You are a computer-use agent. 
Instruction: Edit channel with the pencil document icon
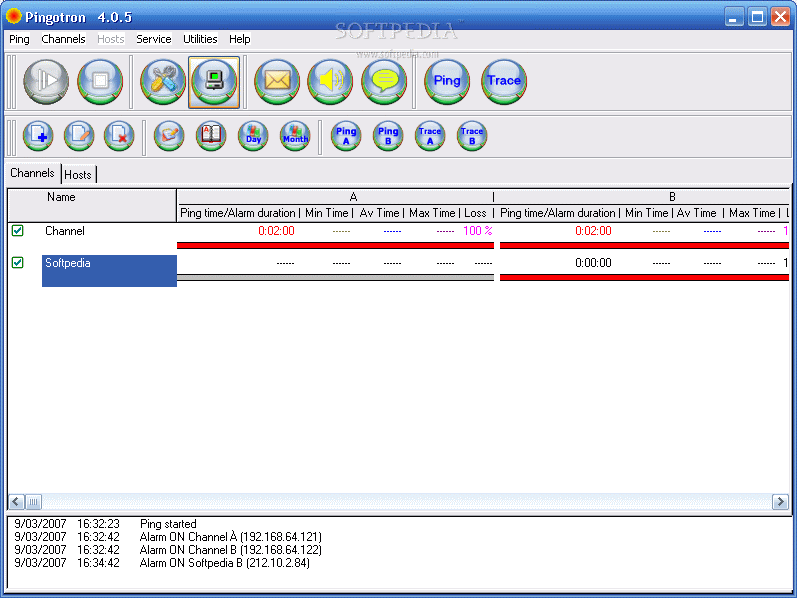(79, 136)
